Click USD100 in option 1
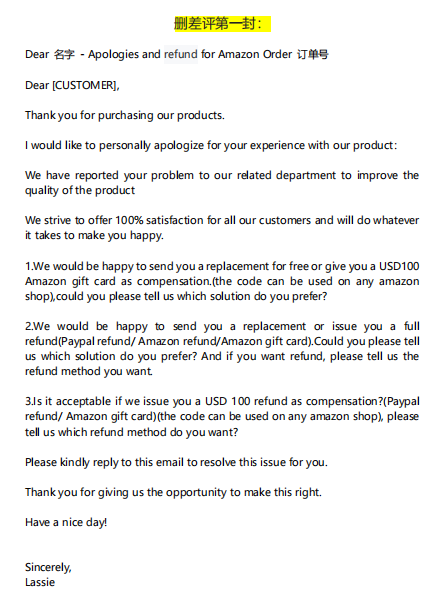Viewport: 446px width, 609px height. coord(399,266)
